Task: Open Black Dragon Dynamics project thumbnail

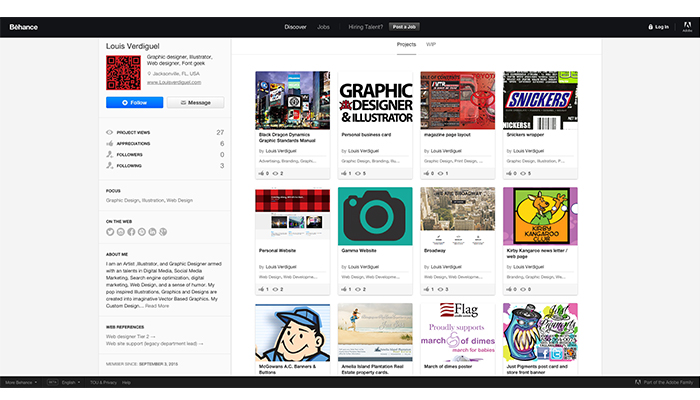Action: click(x=292, y=100)
